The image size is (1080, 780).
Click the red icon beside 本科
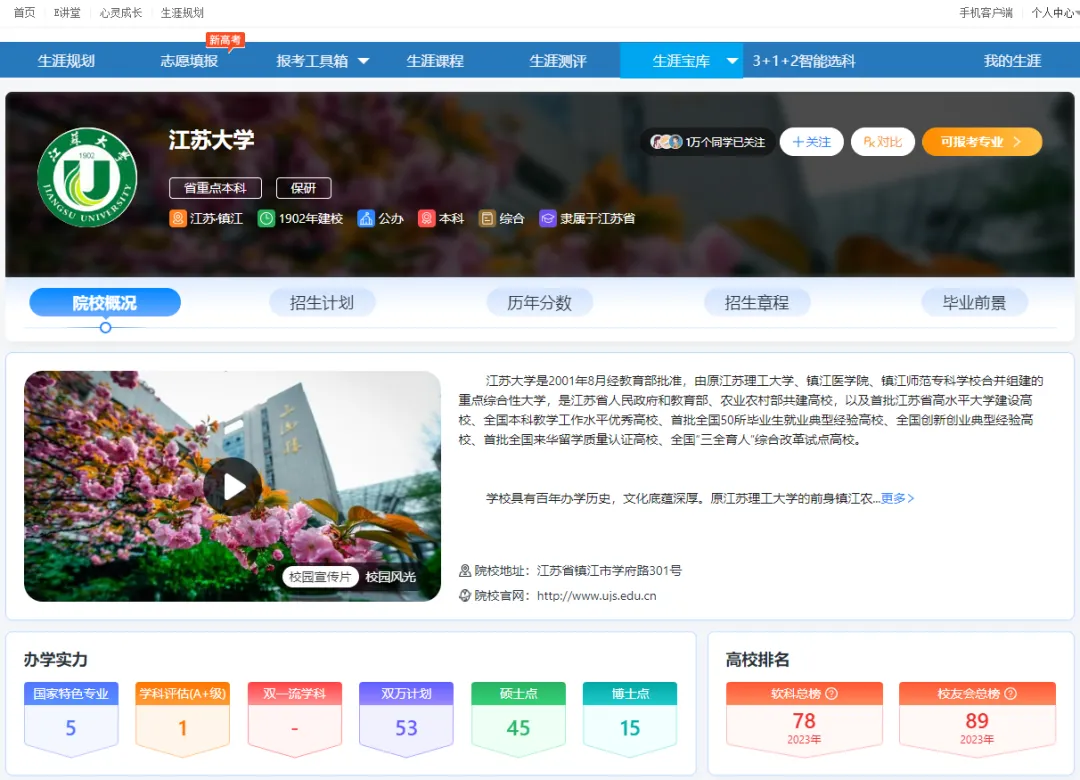coord(426,218)
